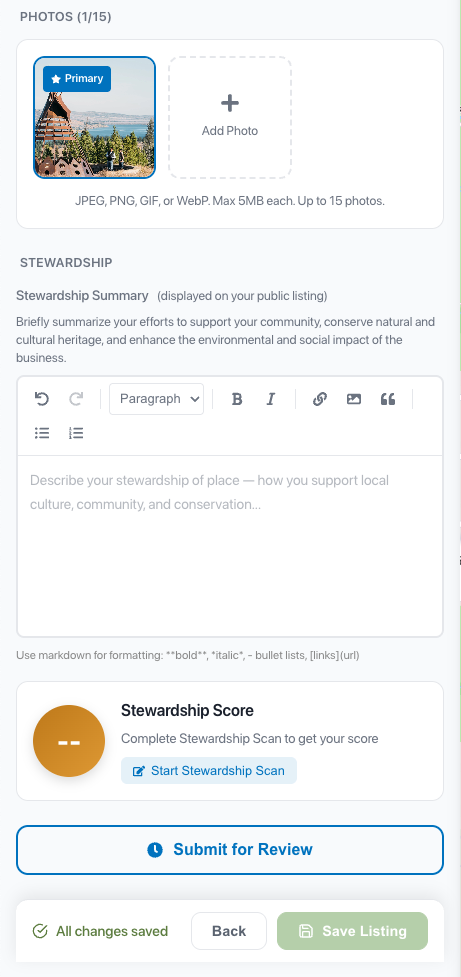Click the All changes saved status
Viewport: 461px width, 977px height.
coord(100,932)
